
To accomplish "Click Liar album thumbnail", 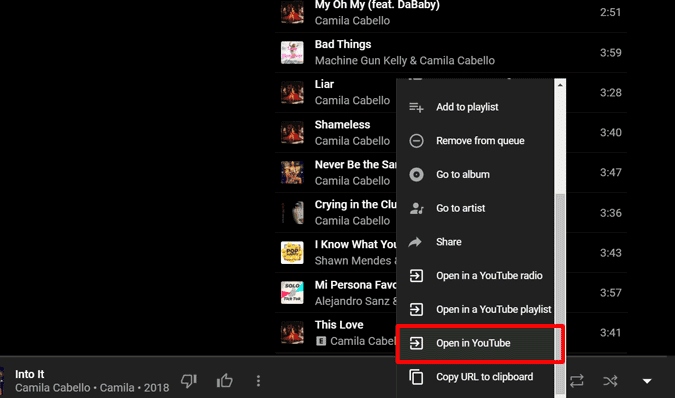I will pyautogui.click(x=292, y=93).
